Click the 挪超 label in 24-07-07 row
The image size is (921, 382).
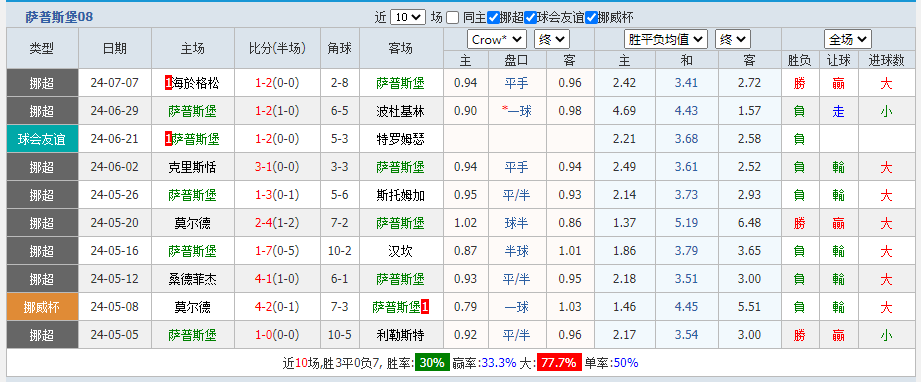42,83
